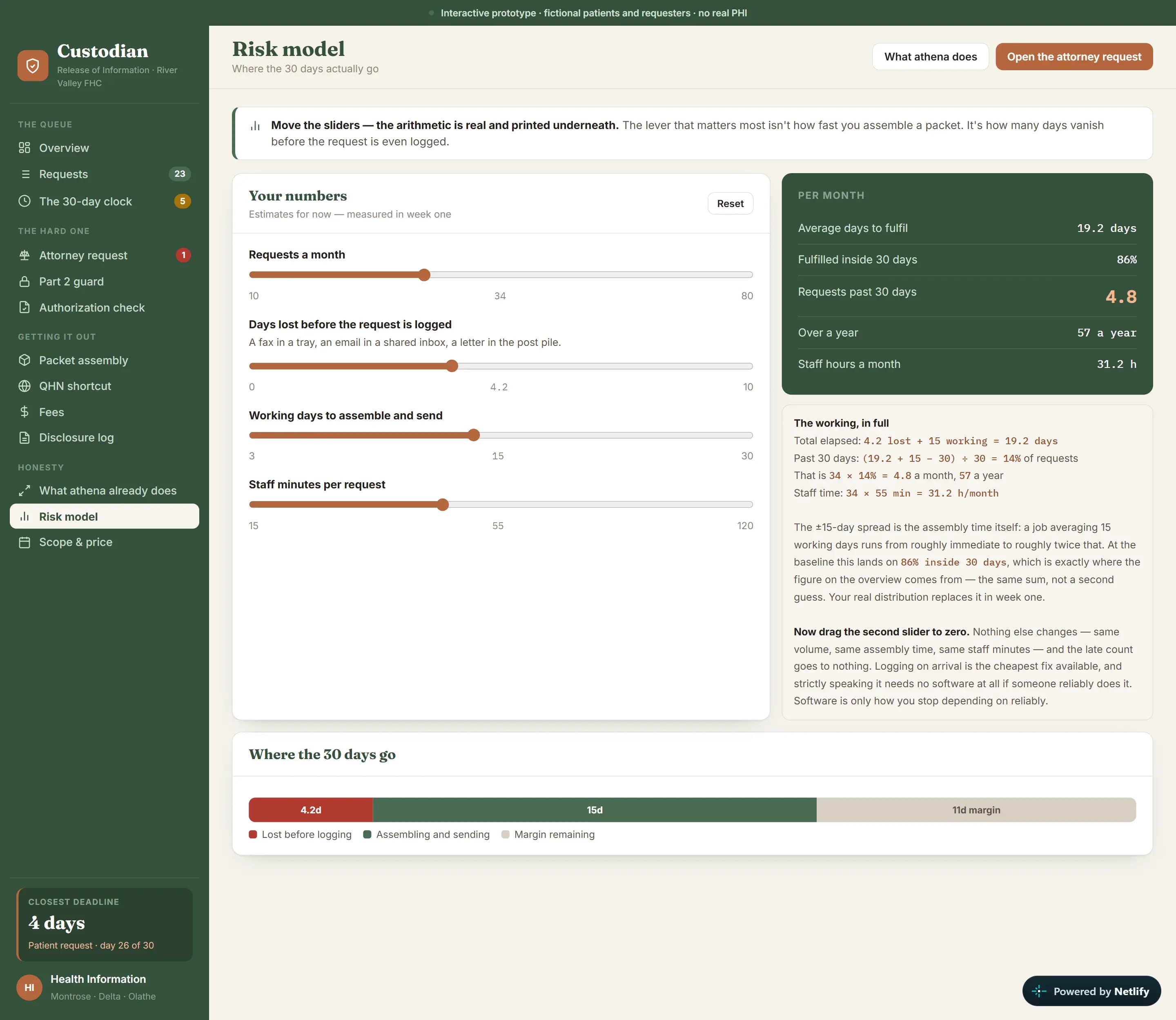Click the Fees dollar sign icon

(24, 412)
